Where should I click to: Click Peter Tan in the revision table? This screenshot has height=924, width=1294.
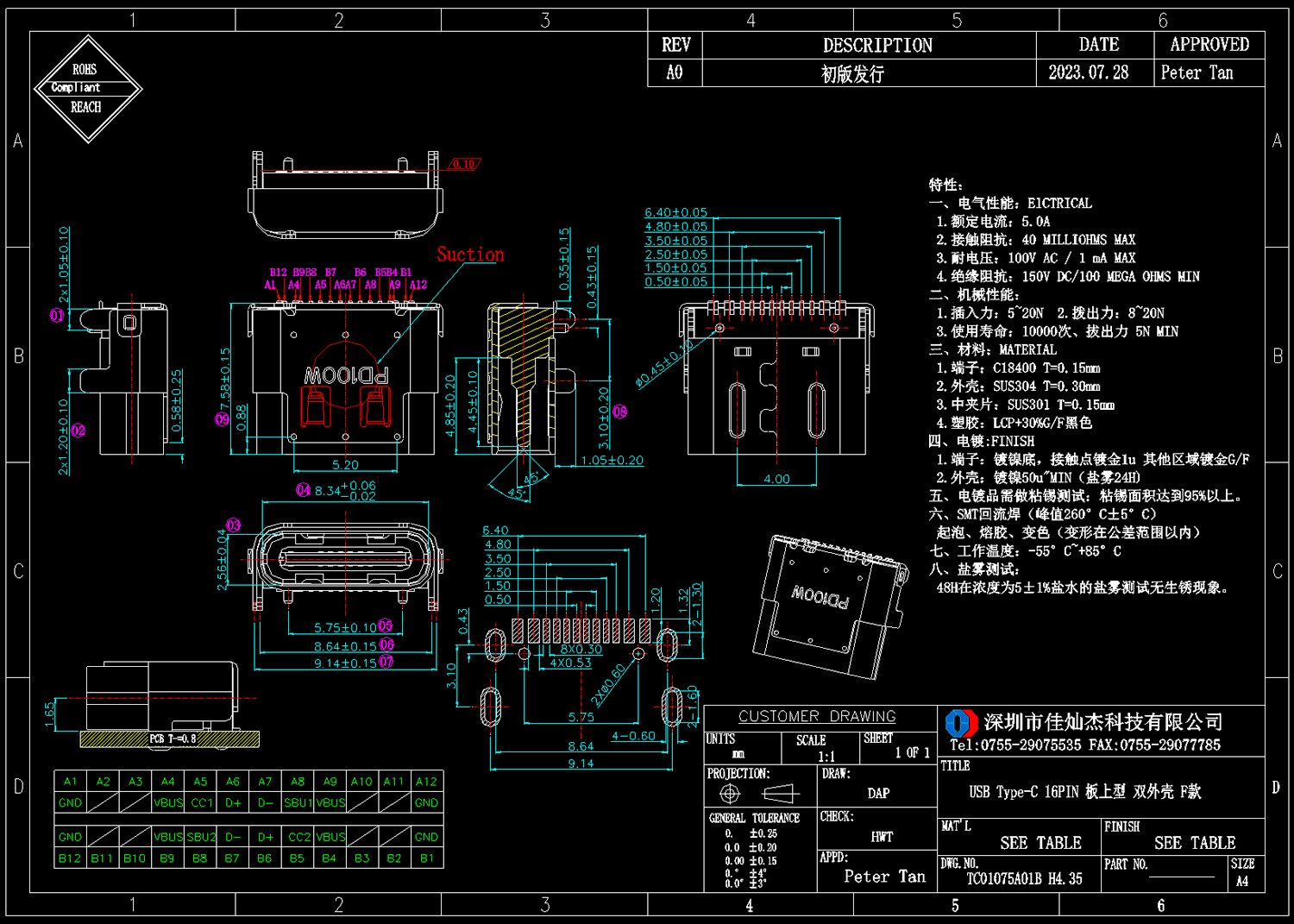(1197, 72)
